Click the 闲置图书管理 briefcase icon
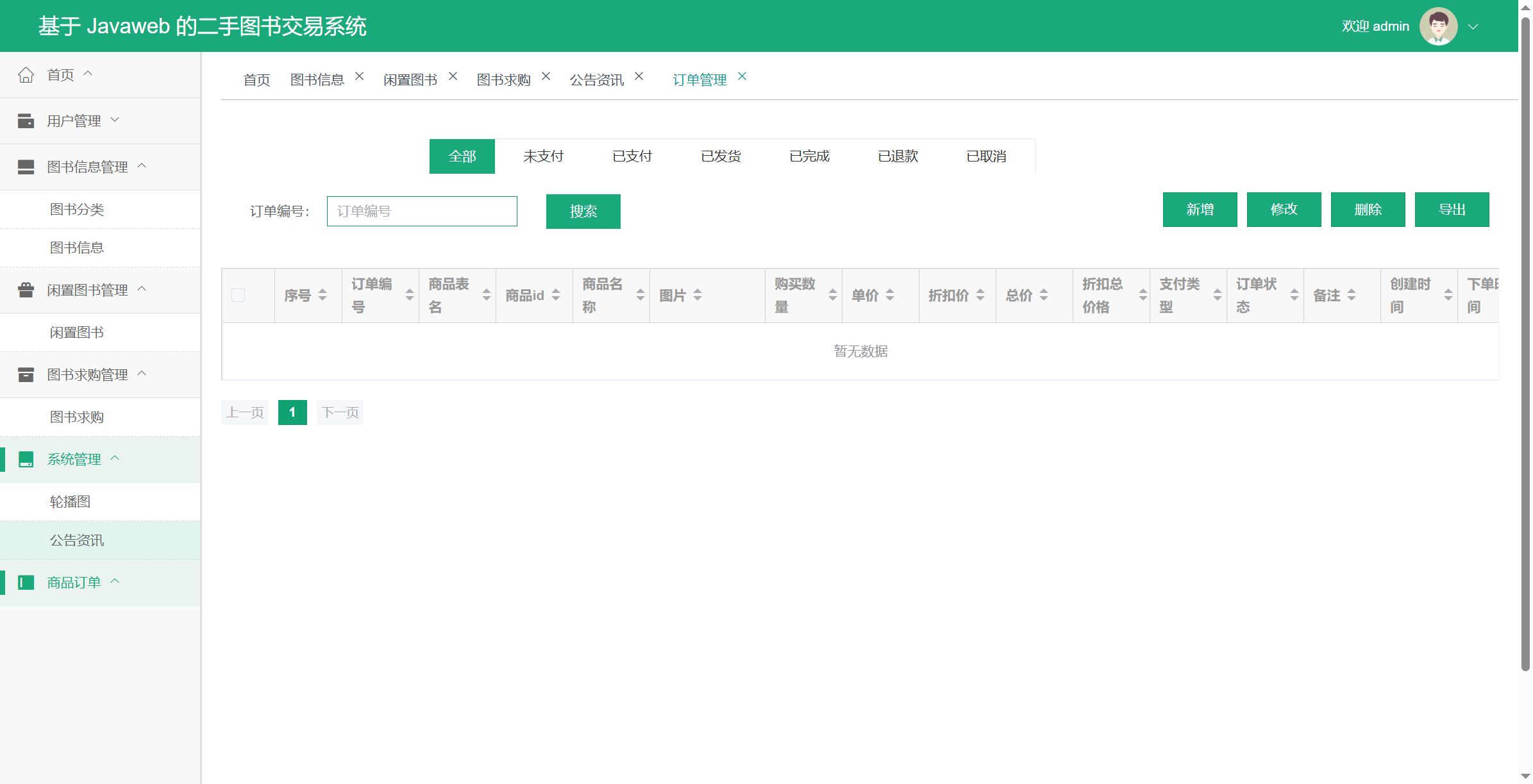 26,290
